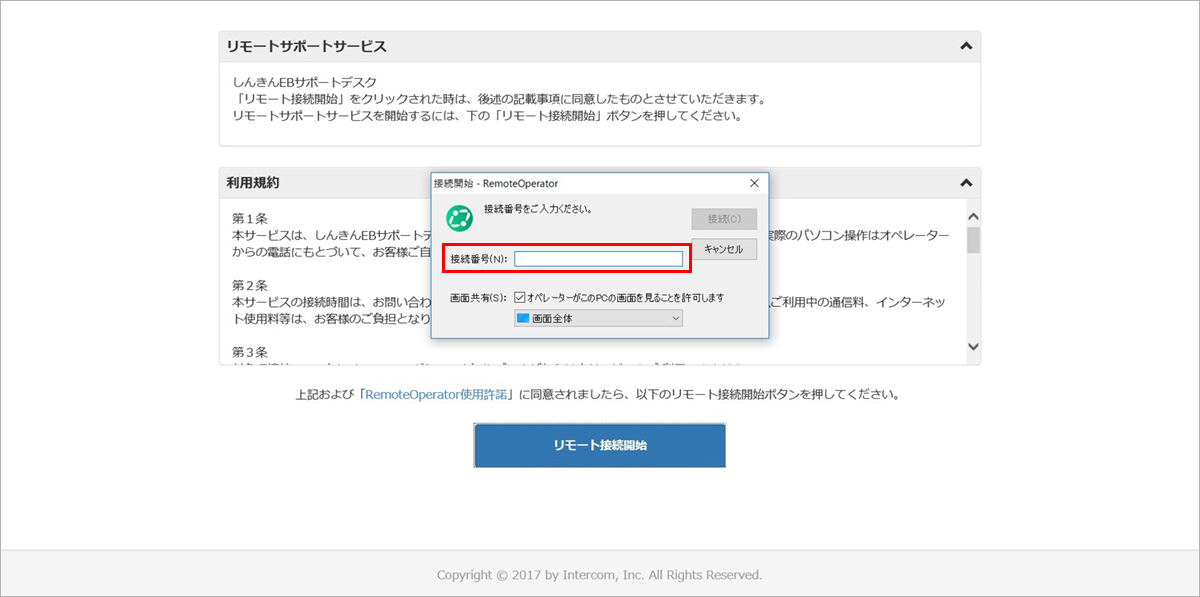Close the 接続開始 RemoteOperator dialog
The width and height of the screenshot is (1200, 597).
click(755, 183)
